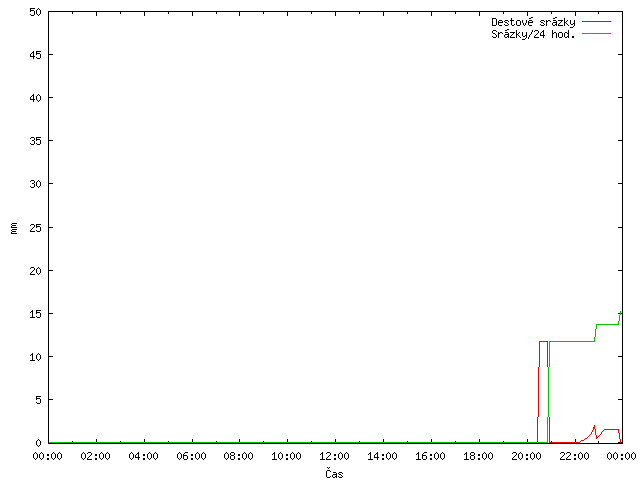Click the 12:00 time label
Image resolution: width=640 pixels, height=480 pixels.
[334, 456]
